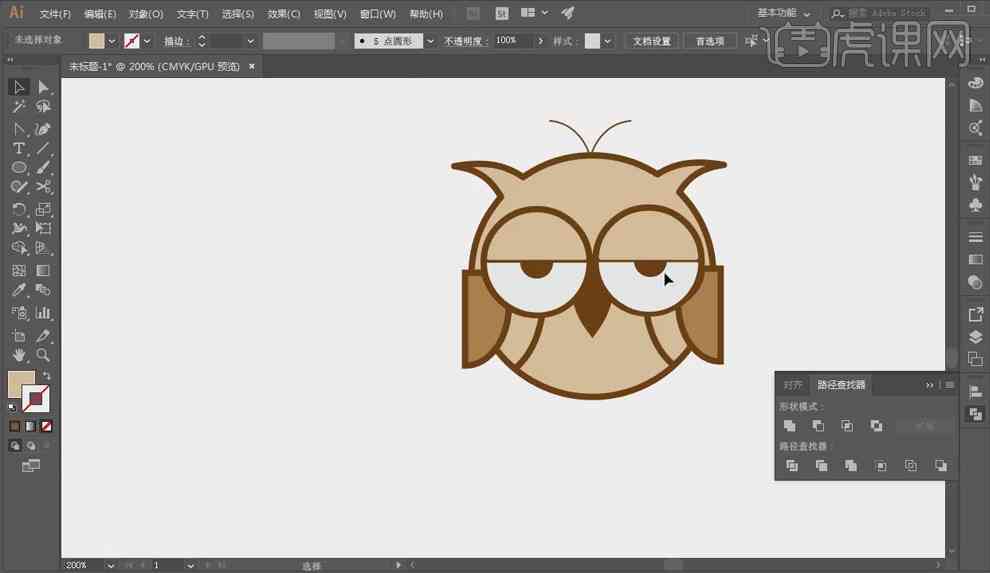Select the Artboard tool
This screenshot has width=990, height=573.
coord(19,336)
